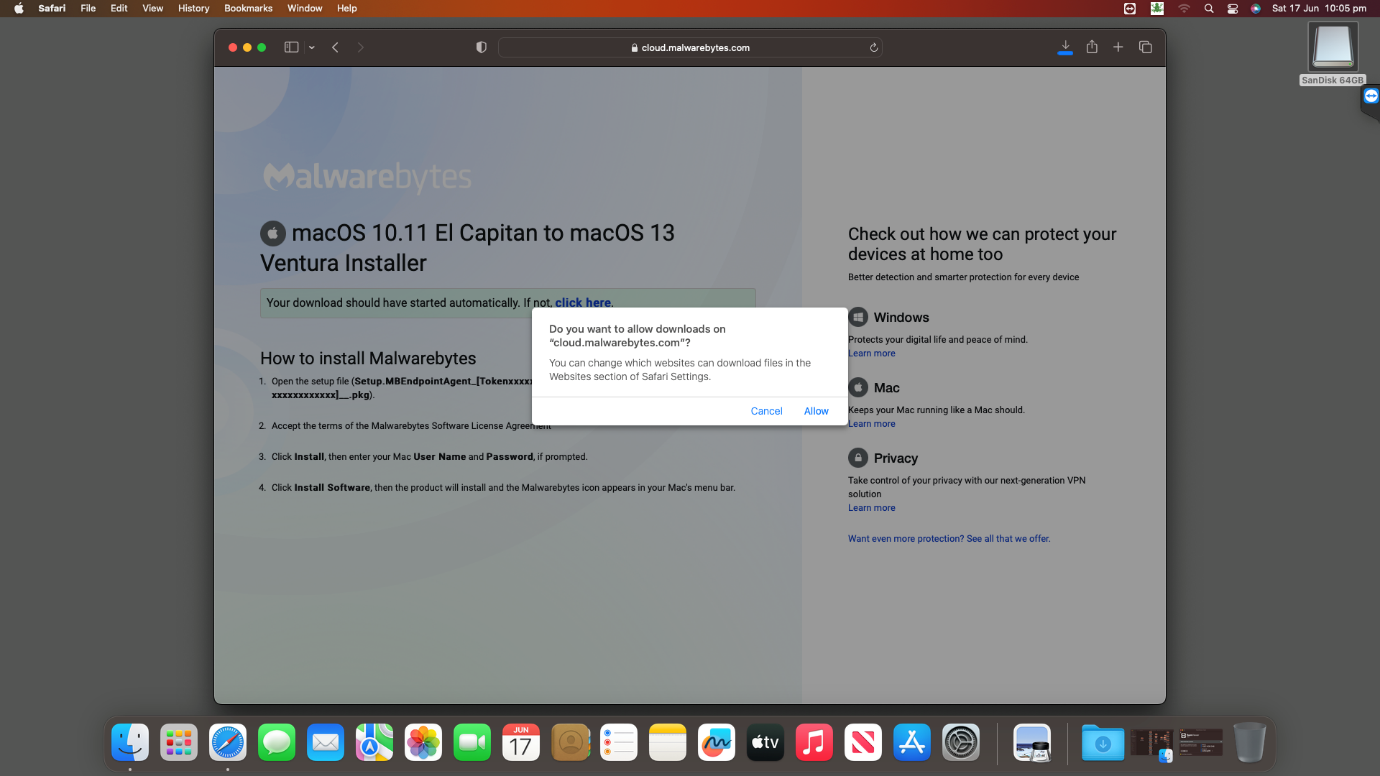Open Spotlight search
Screen dimensions: 1380x776
tap(1208, 8)
